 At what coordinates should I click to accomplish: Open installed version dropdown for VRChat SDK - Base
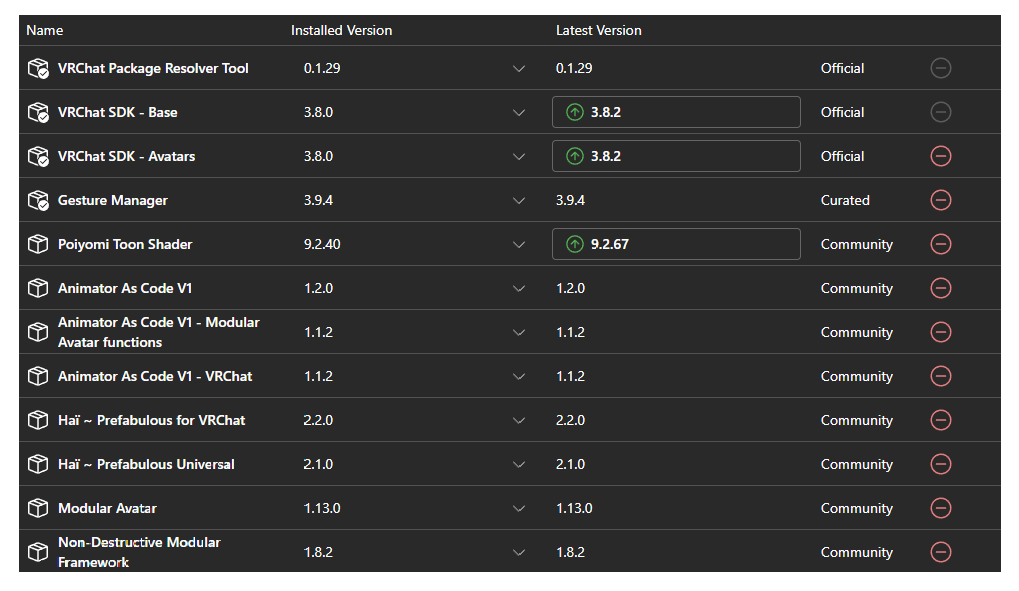coord(518,112)
